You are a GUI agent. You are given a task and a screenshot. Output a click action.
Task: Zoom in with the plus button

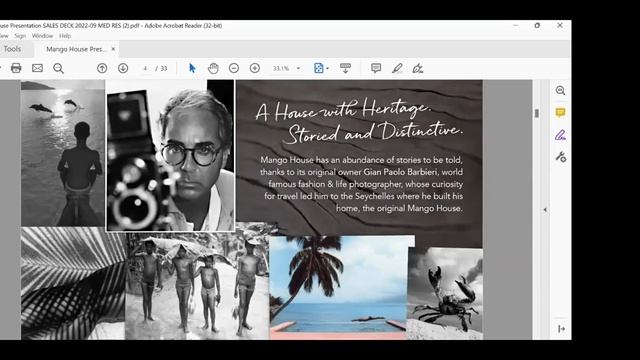pos(255,68)
